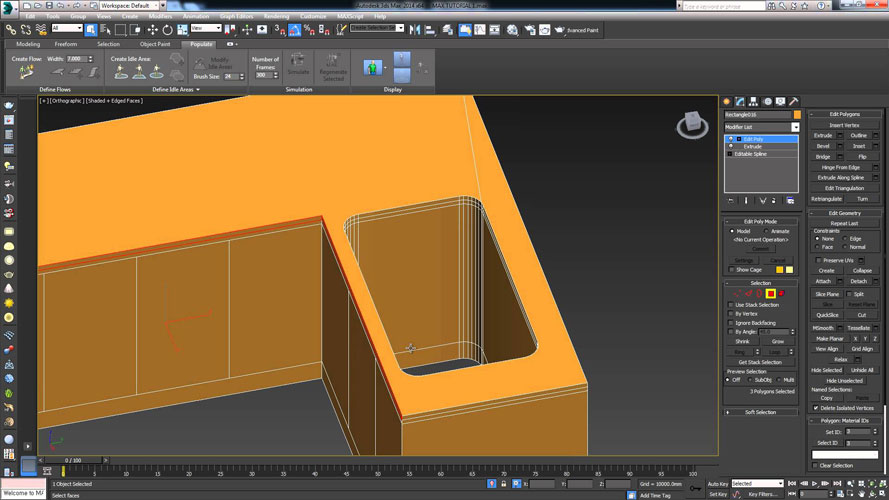Toggle the Angle Snap icon
This screenshot has height=500, width=889.
pyautogui.click(x=294, y=29)
